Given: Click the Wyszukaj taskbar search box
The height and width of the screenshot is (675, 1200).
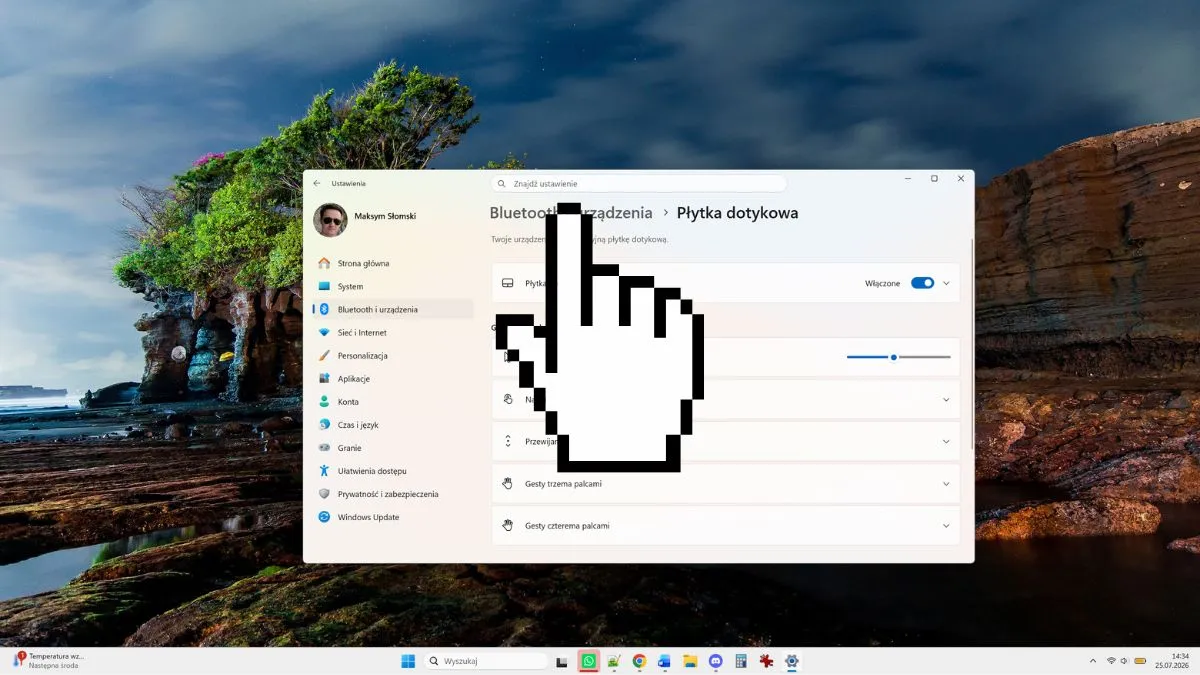Looking at the screenshot, I should click(486, 661).
